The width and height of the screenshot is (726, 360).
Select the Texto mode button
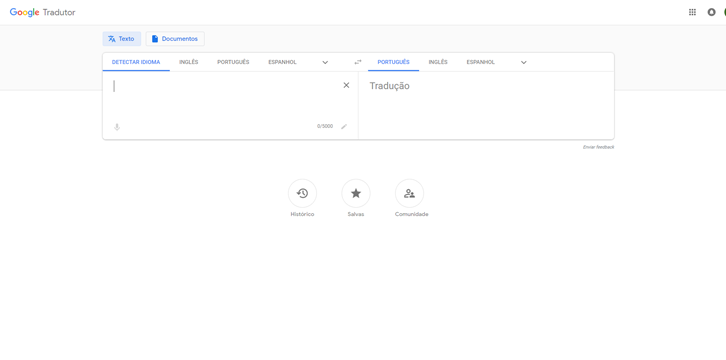point(122,39)
